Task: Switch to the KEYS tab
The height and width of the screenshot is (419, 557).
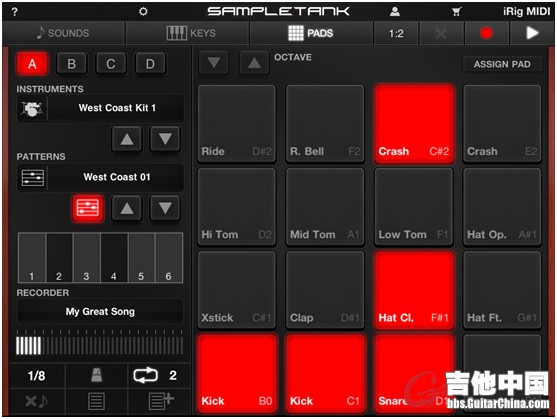Action: (x=188, y=33)
